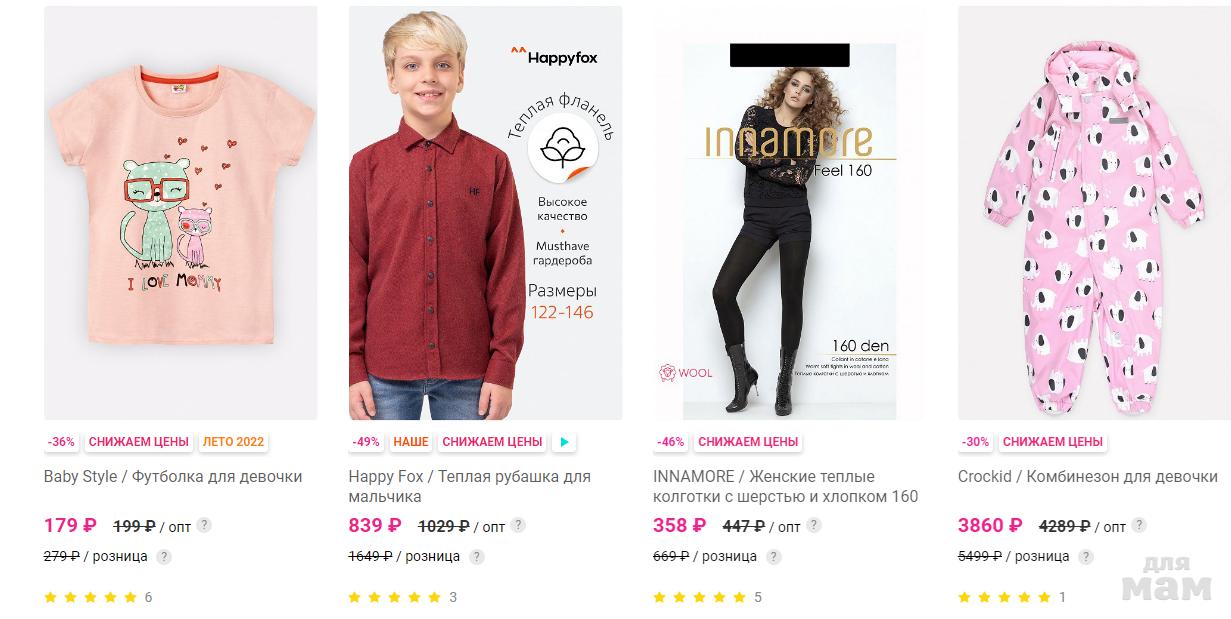Open INNAMORE warm women's tights product link
This screenshot has height=619, width=1231.
786,487
